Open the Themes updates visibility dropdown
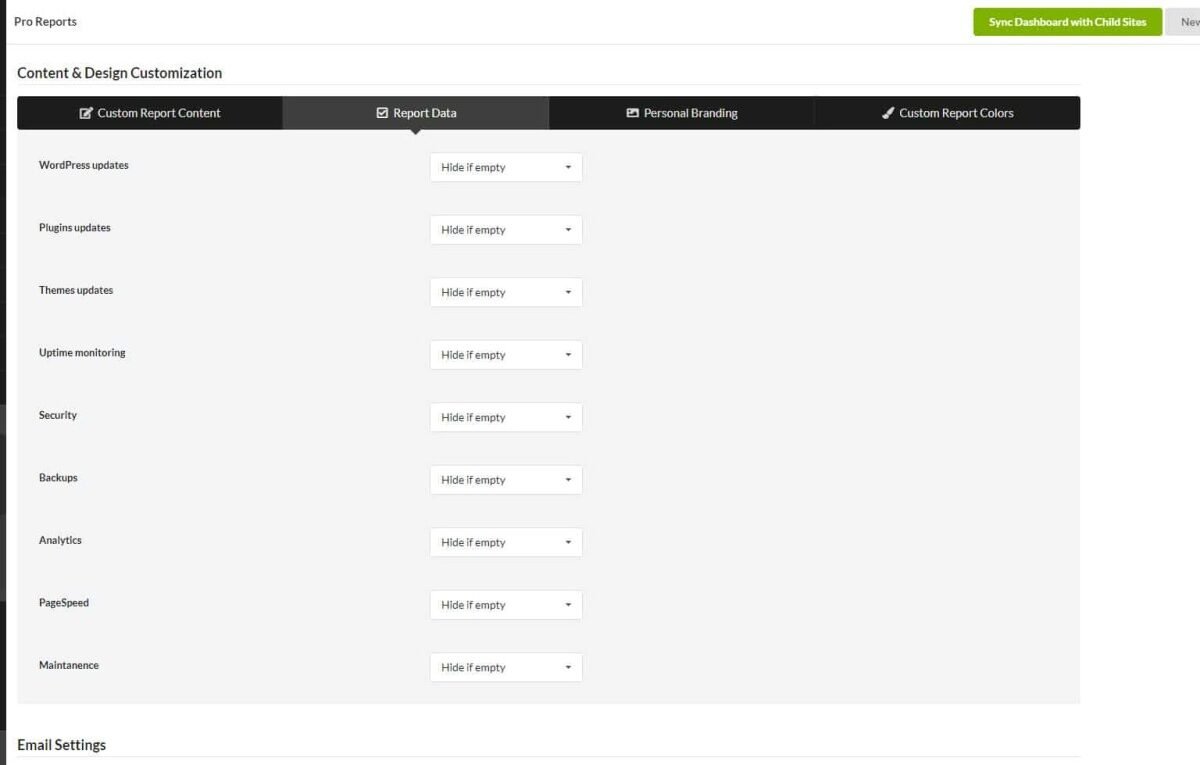 click(506, 292)
